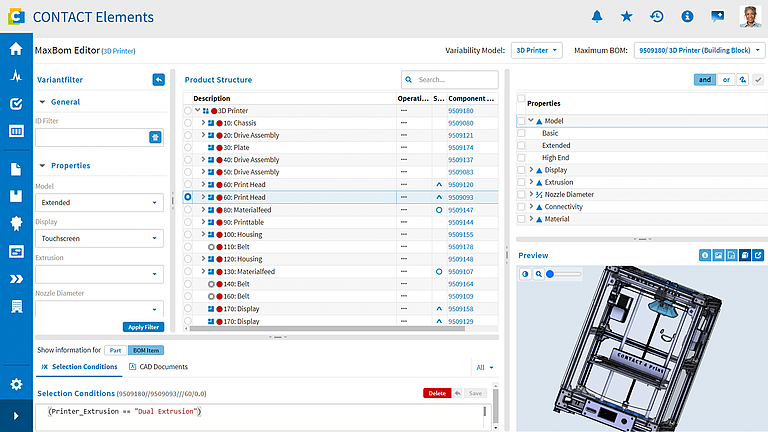The height and width of the screenshot is (432, 768).
Task: Click the preview info icon
Action: coord(704,255)
